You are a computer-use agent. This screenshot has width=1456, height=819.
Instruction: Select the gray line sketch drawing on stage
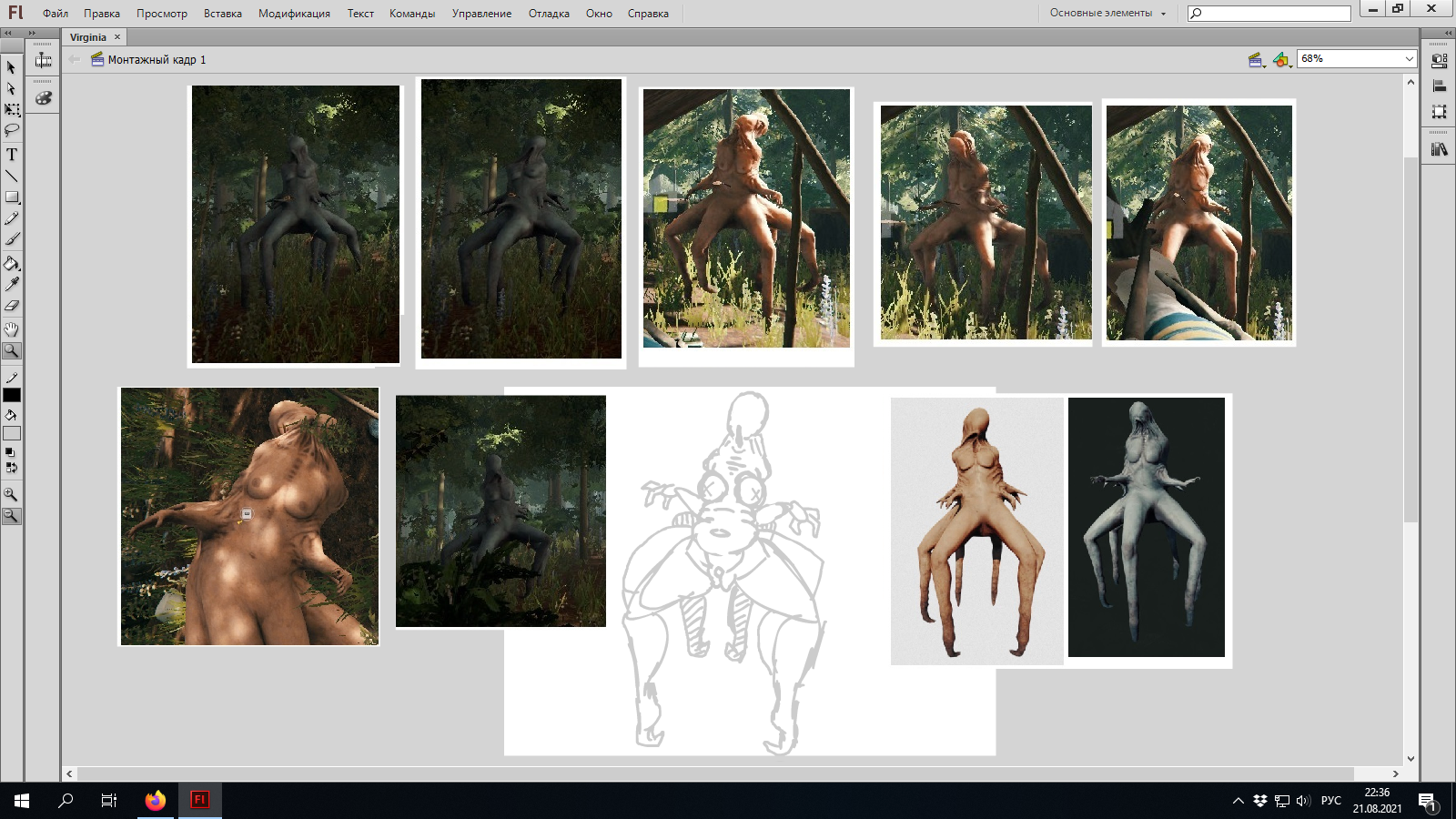point(723,573)
